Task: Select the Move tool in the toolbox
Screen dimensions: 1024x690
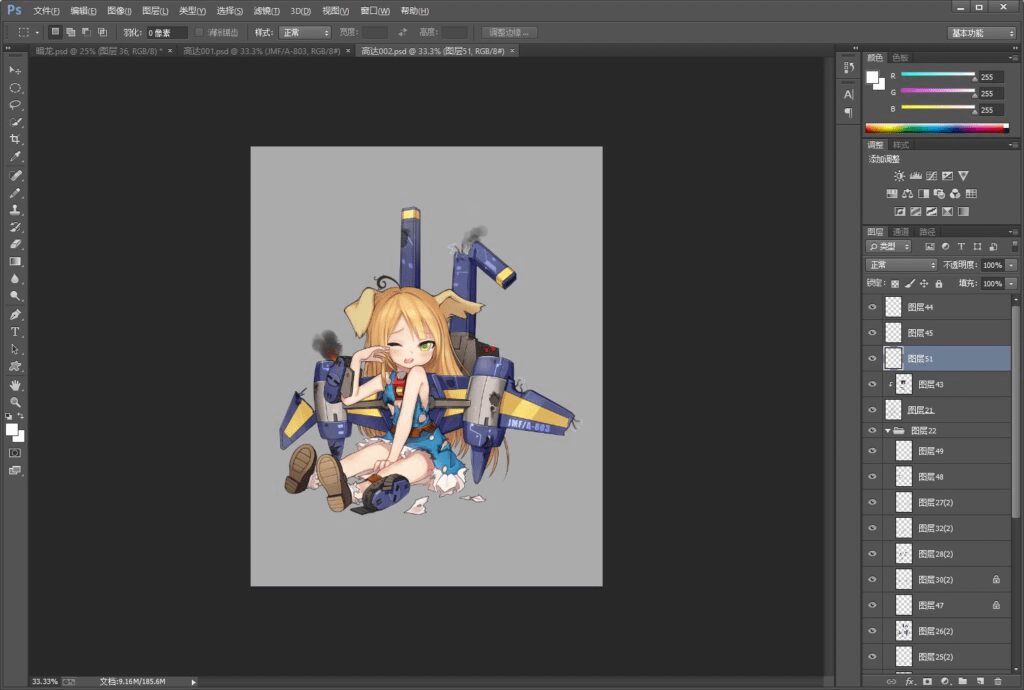Action: (15, 70)
